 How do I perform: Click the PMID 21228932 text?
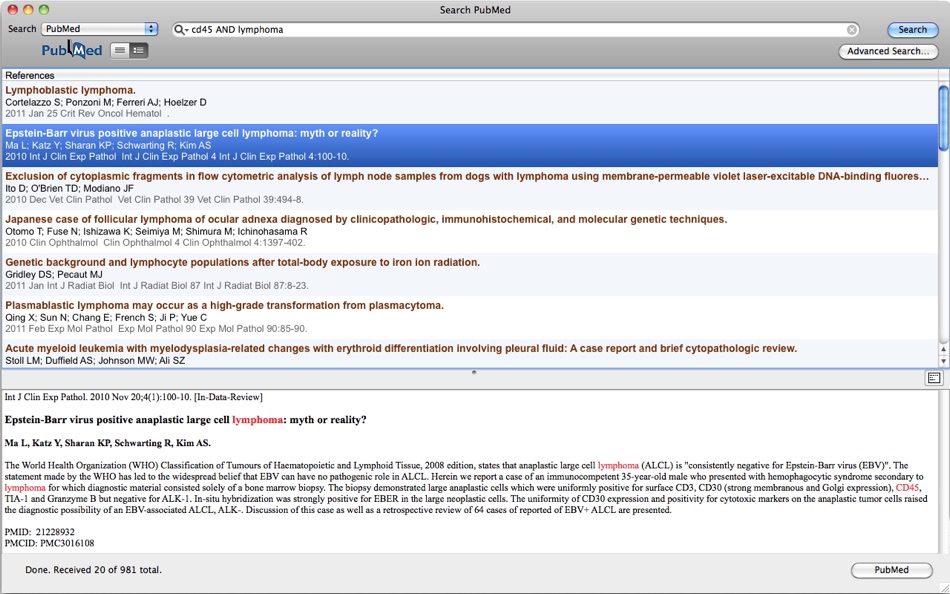click(39, 532)
